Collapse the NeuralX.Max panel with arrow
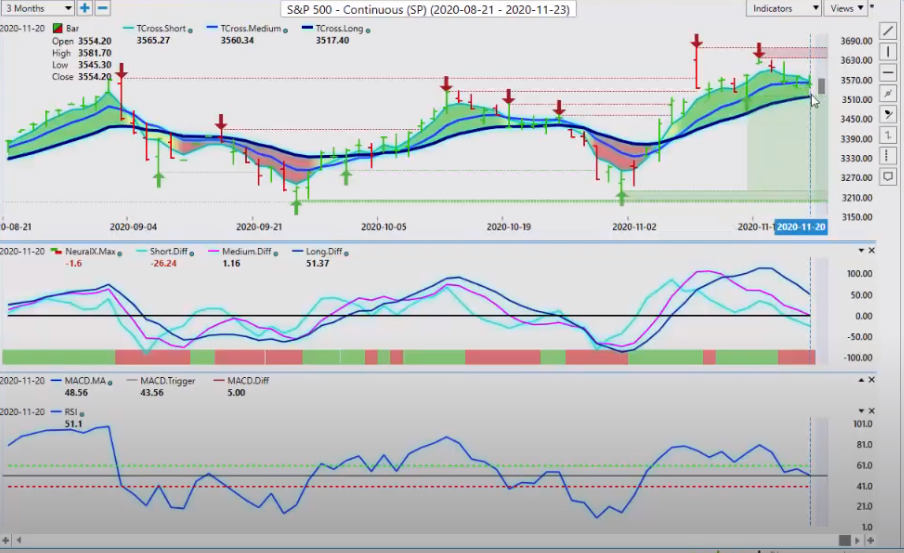Image resolution: width=904 pixels, height=553 pixels. pos(861,250)
